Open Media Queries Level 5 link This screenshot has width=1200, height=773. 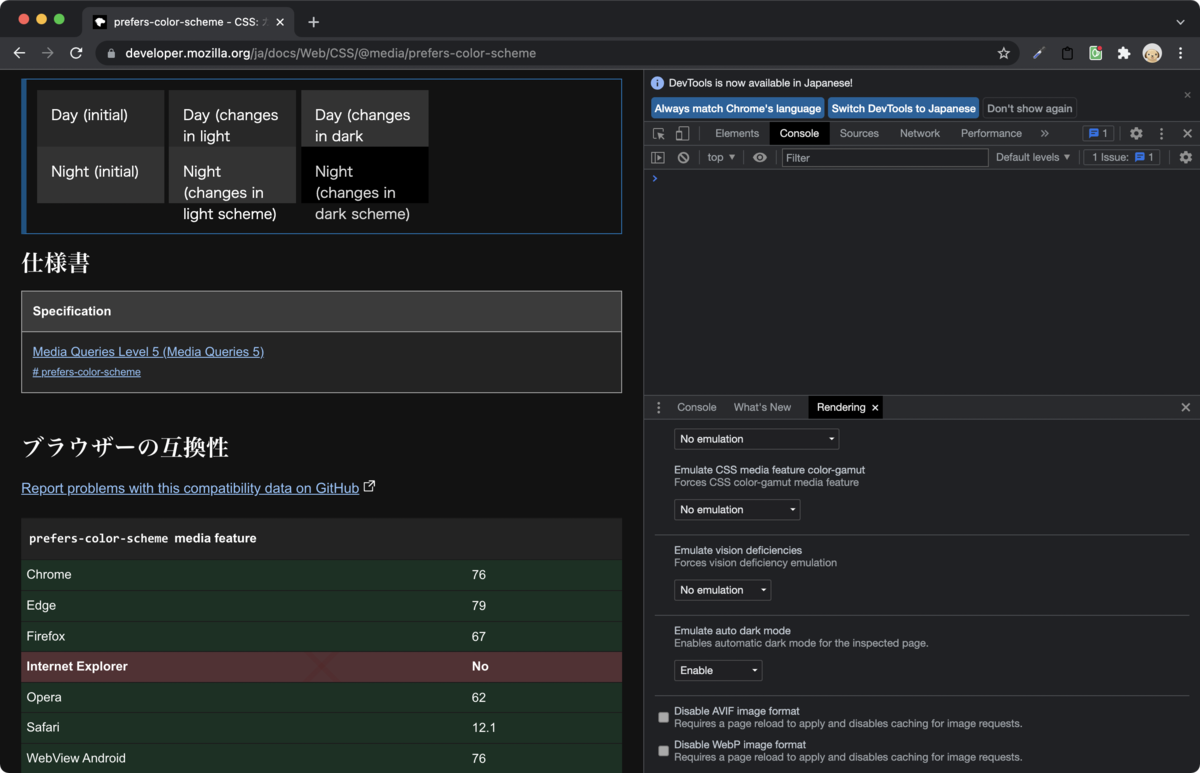pyautogui.click(x=148, y=352)
